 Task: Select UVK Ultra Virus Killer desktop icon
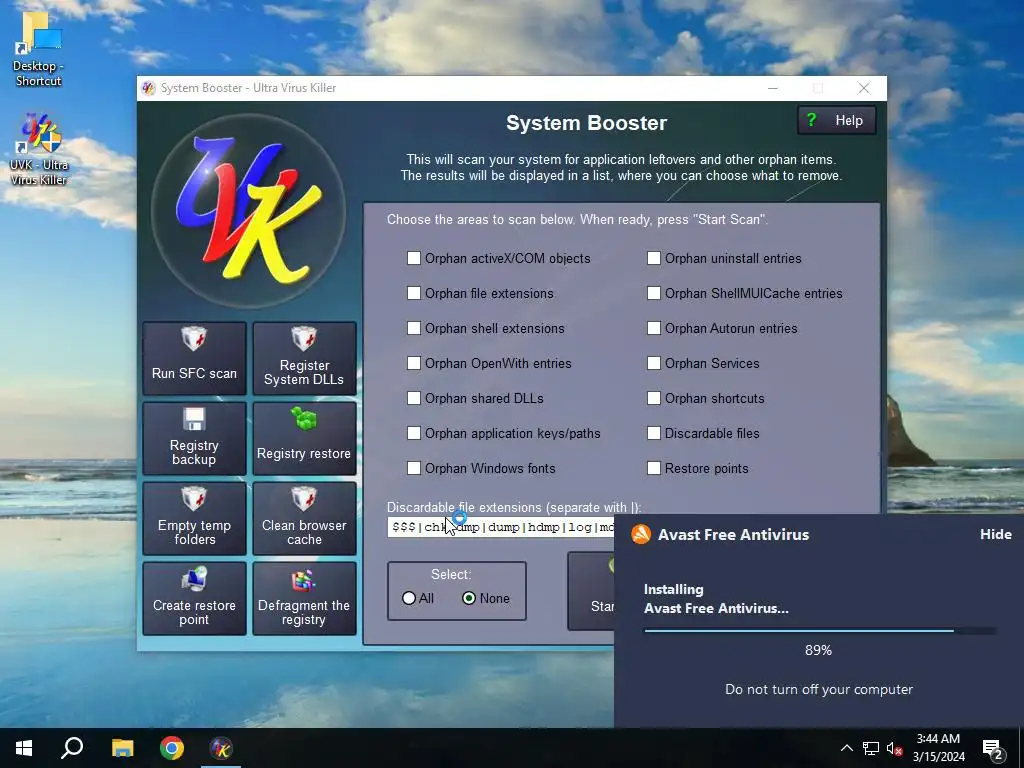38,150
